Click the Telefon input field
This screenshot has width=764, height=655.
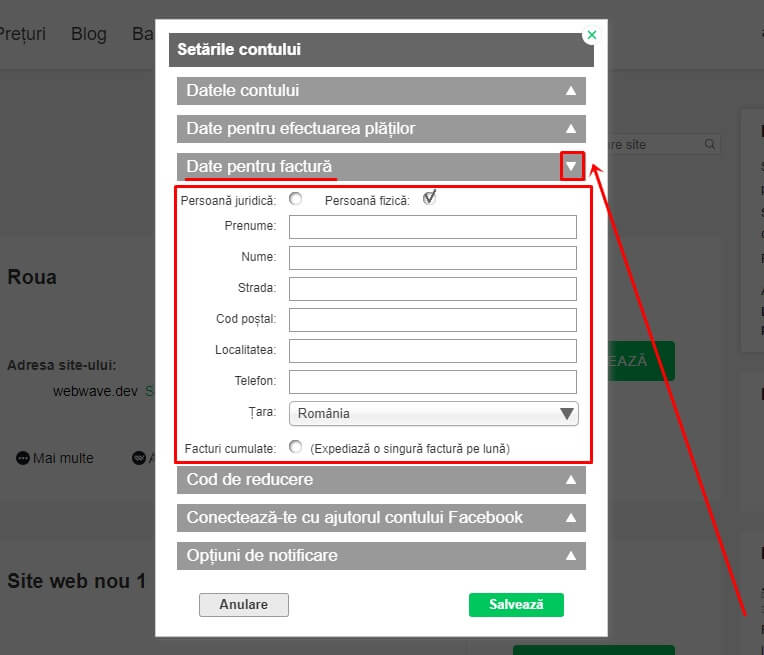click(433, 382)
